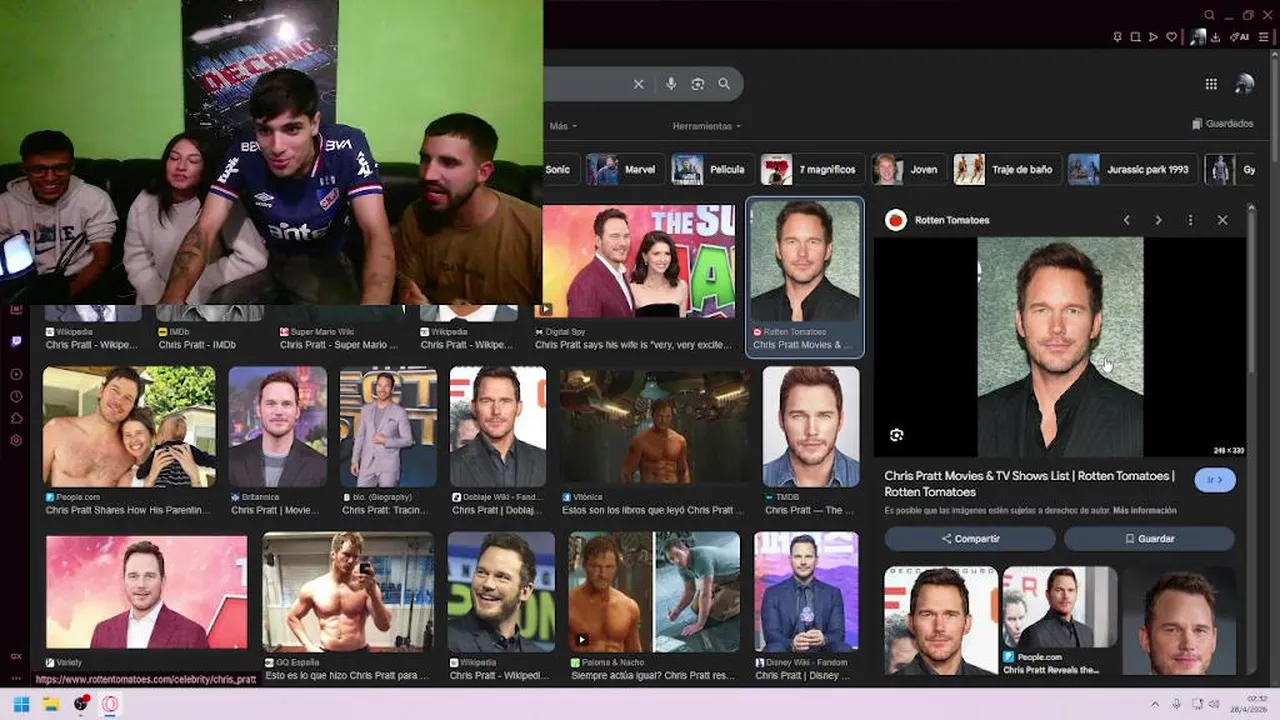Clear the search box with the X icon
This screenshot has height=720, width=1280.
(638, 84)
